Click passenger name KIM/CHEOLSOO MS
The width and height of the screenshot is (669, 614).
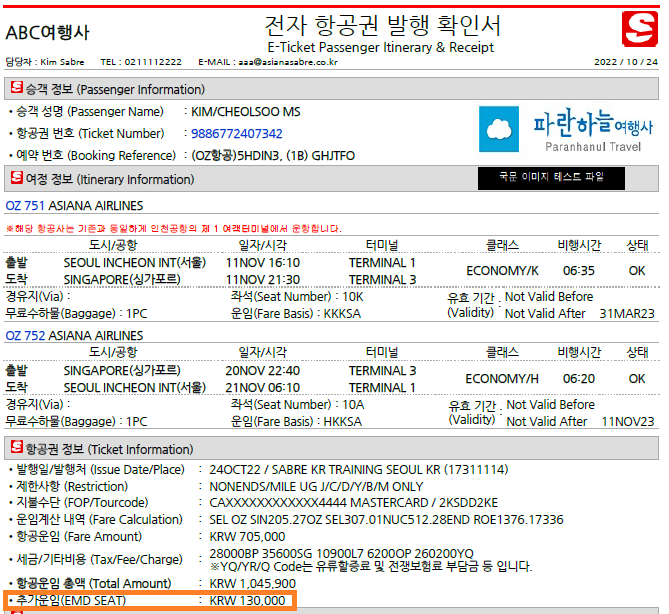coord(246,112)
